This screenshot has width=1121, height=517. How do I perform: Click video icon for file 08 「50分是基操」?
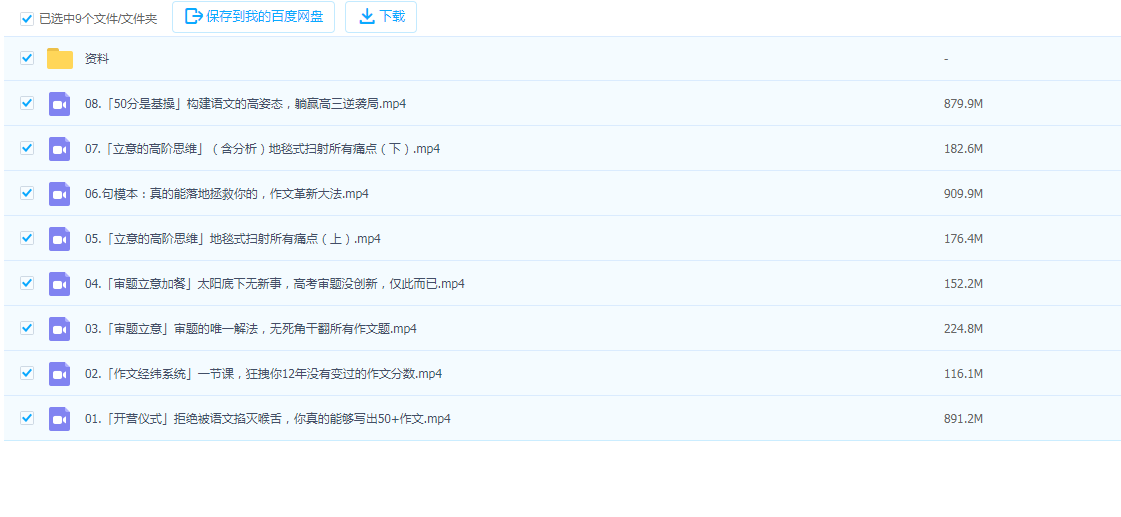tap(60, 104)
